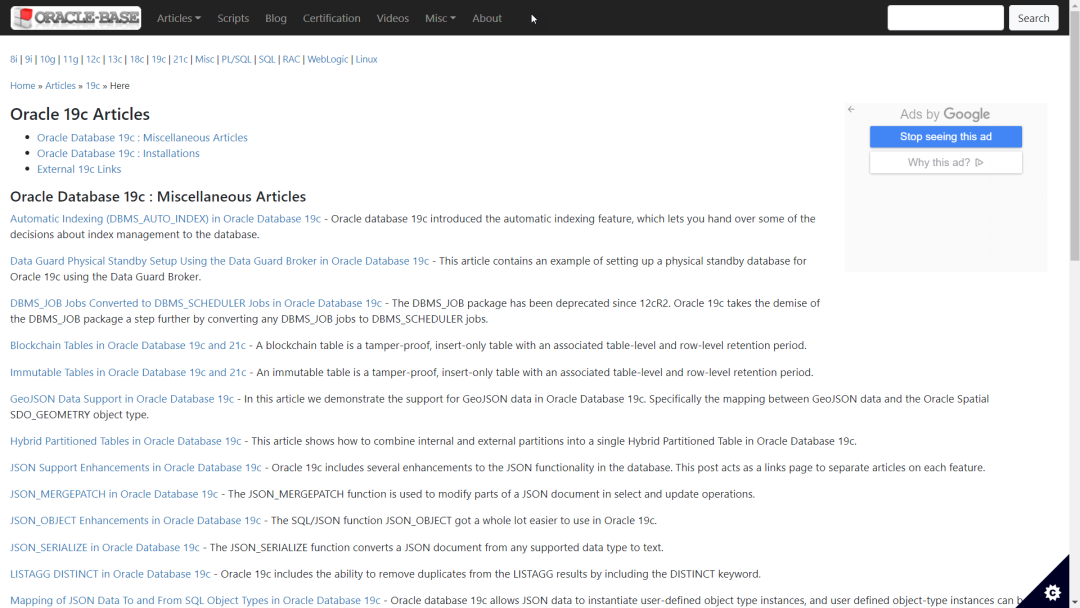Screen dimensions: 1080x608
Task: Select the 19c version link in top row
Action: 158,59
